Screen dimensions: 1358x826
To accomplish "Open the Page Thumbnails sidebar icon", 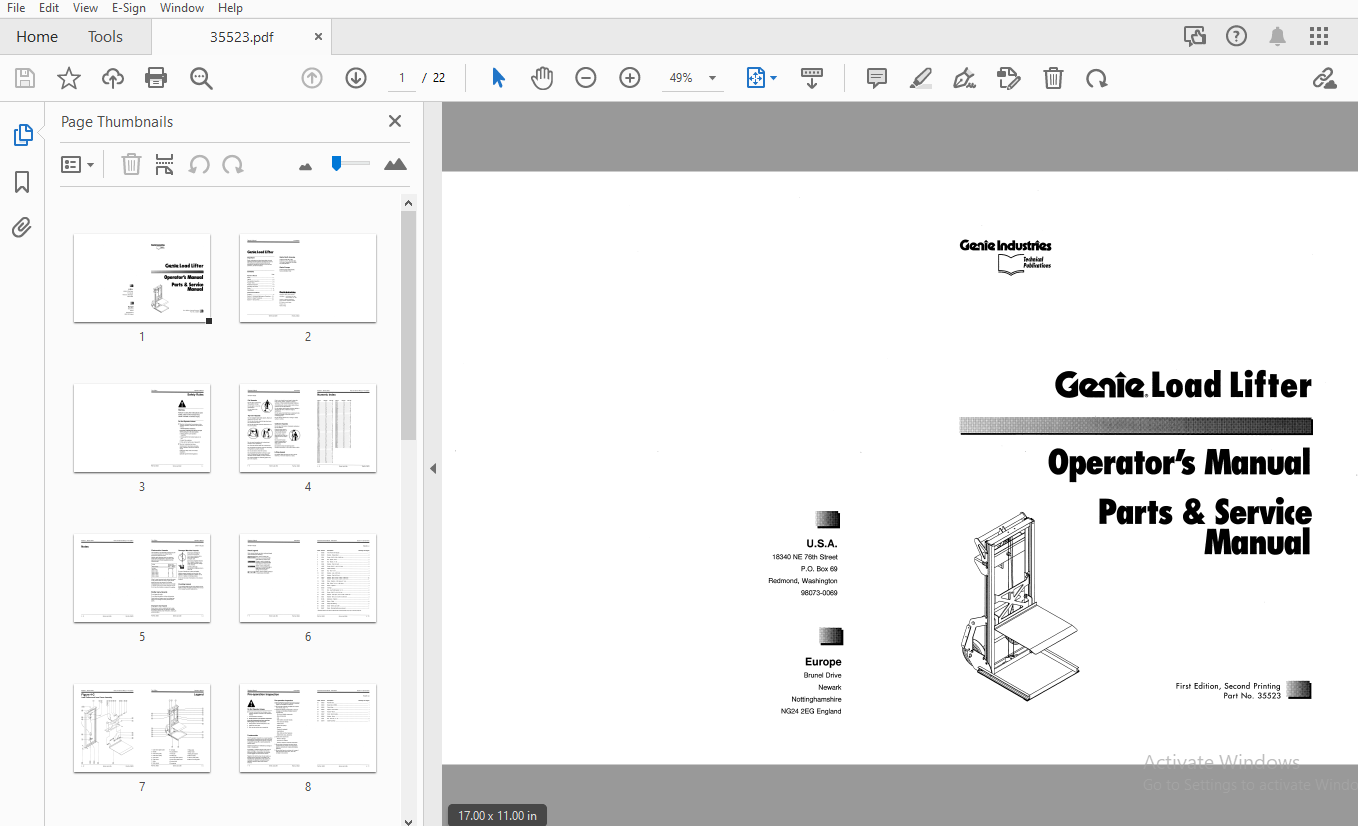I will pos(22,135).
